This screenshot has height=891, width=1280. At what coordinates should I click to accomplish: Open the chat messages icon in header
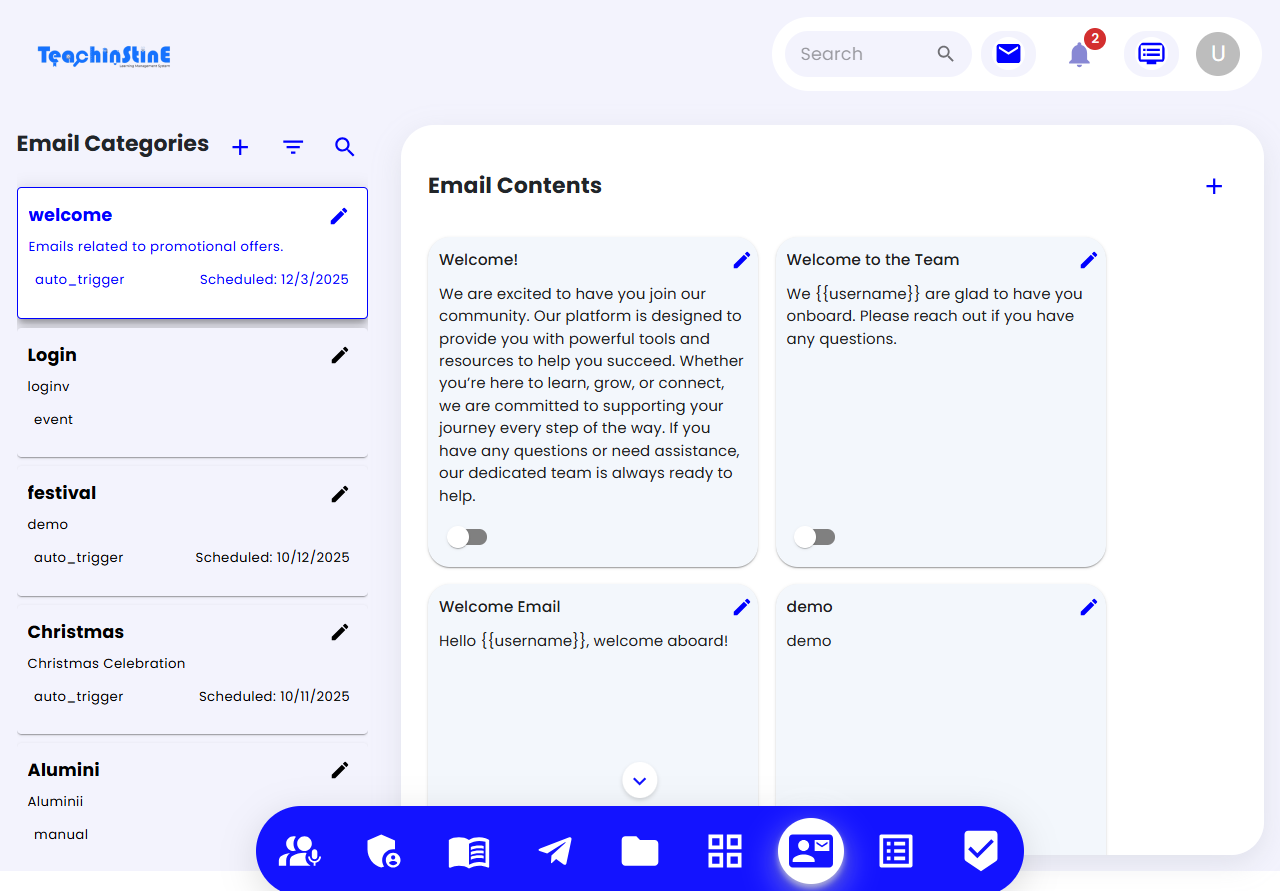[1151, 54]
